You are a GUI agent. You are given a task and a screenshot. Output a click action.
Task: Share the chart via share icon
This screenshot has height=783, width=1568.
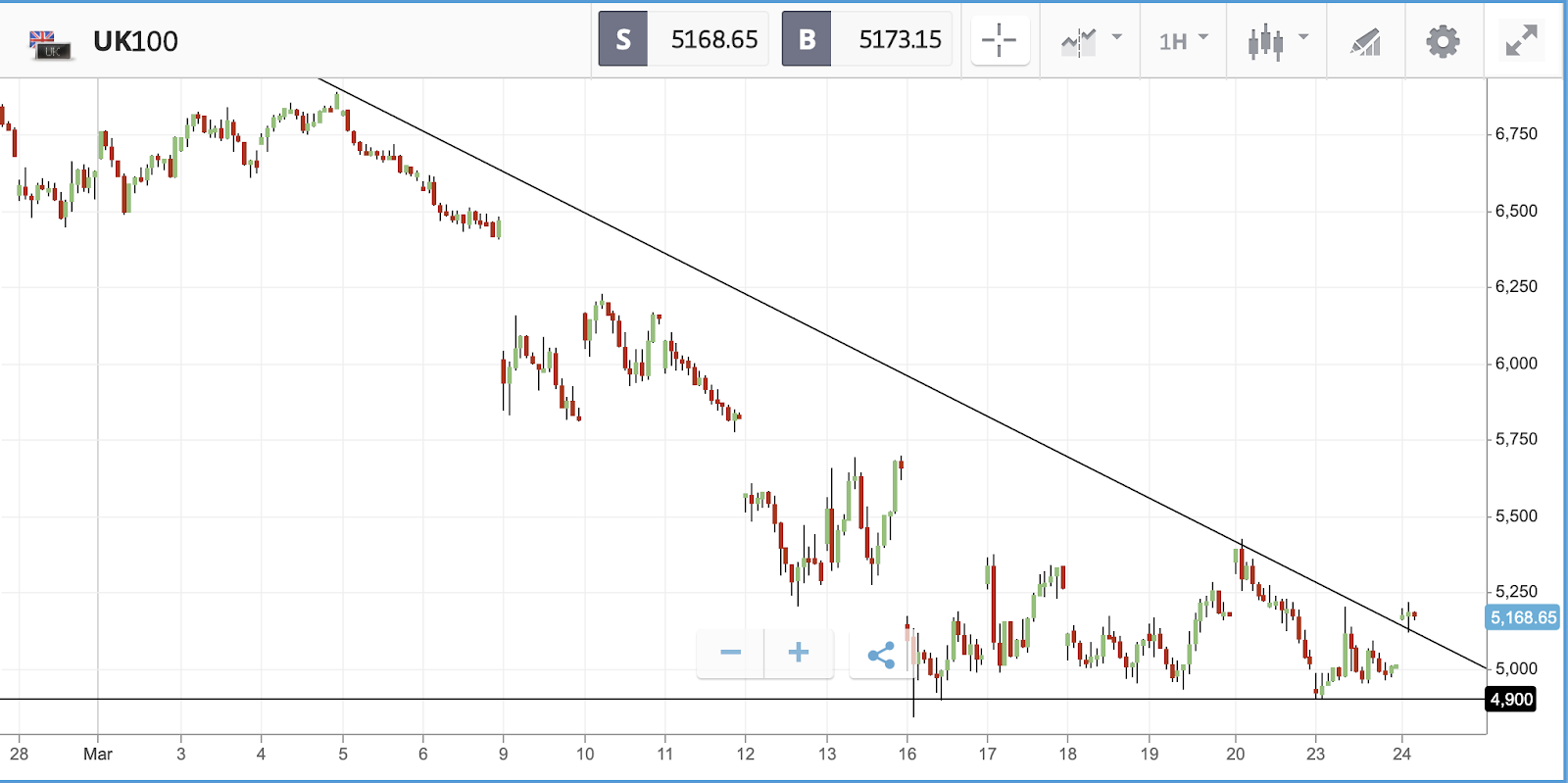click(x=881, y=655)
